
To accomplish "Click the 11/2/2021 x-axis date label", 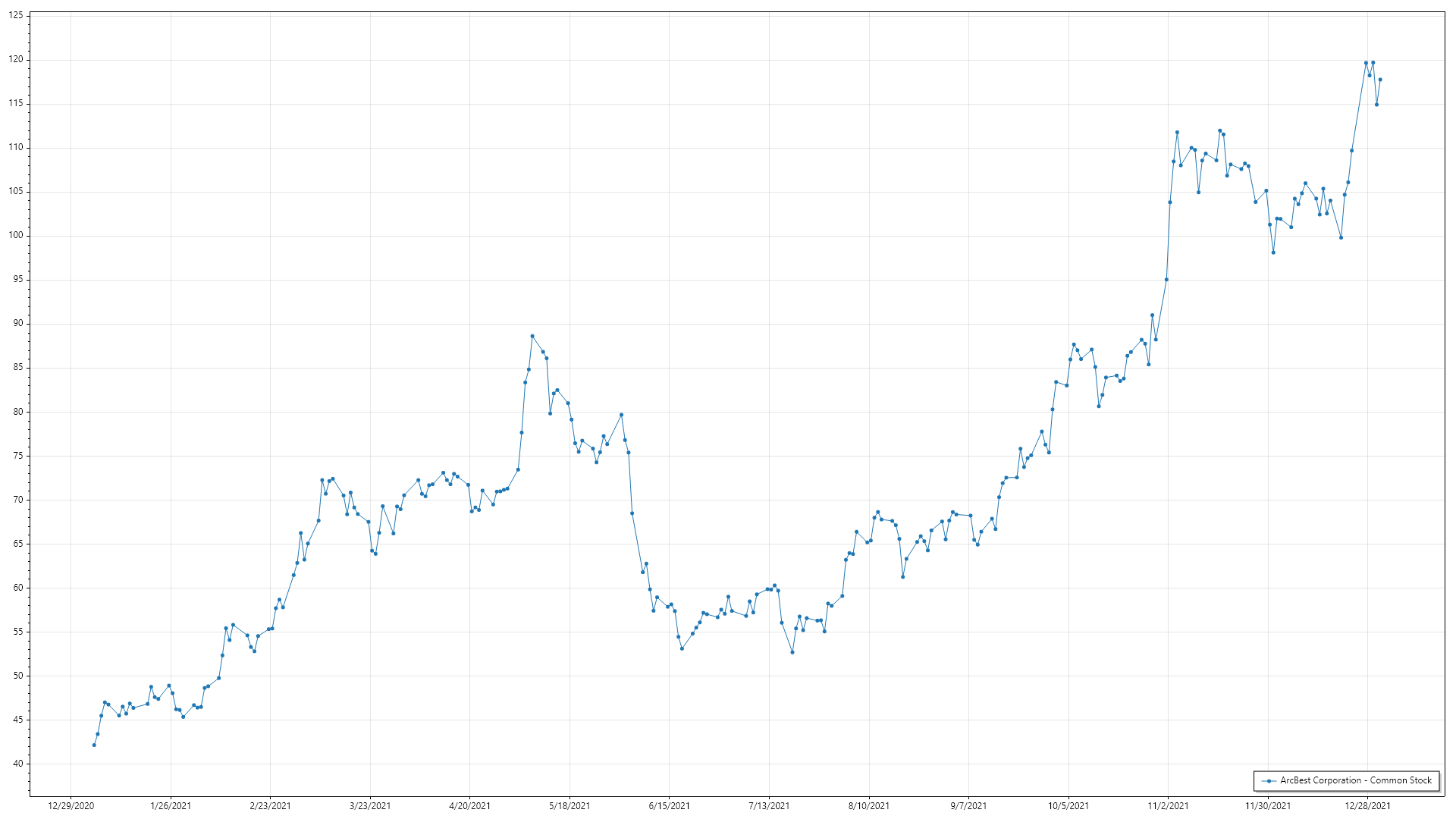I will (1168, 805).
